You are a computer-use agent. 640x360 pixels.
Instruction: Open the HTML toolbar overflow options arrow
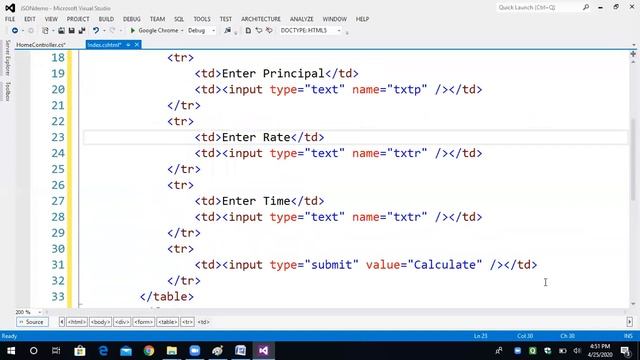pos(347,32)
